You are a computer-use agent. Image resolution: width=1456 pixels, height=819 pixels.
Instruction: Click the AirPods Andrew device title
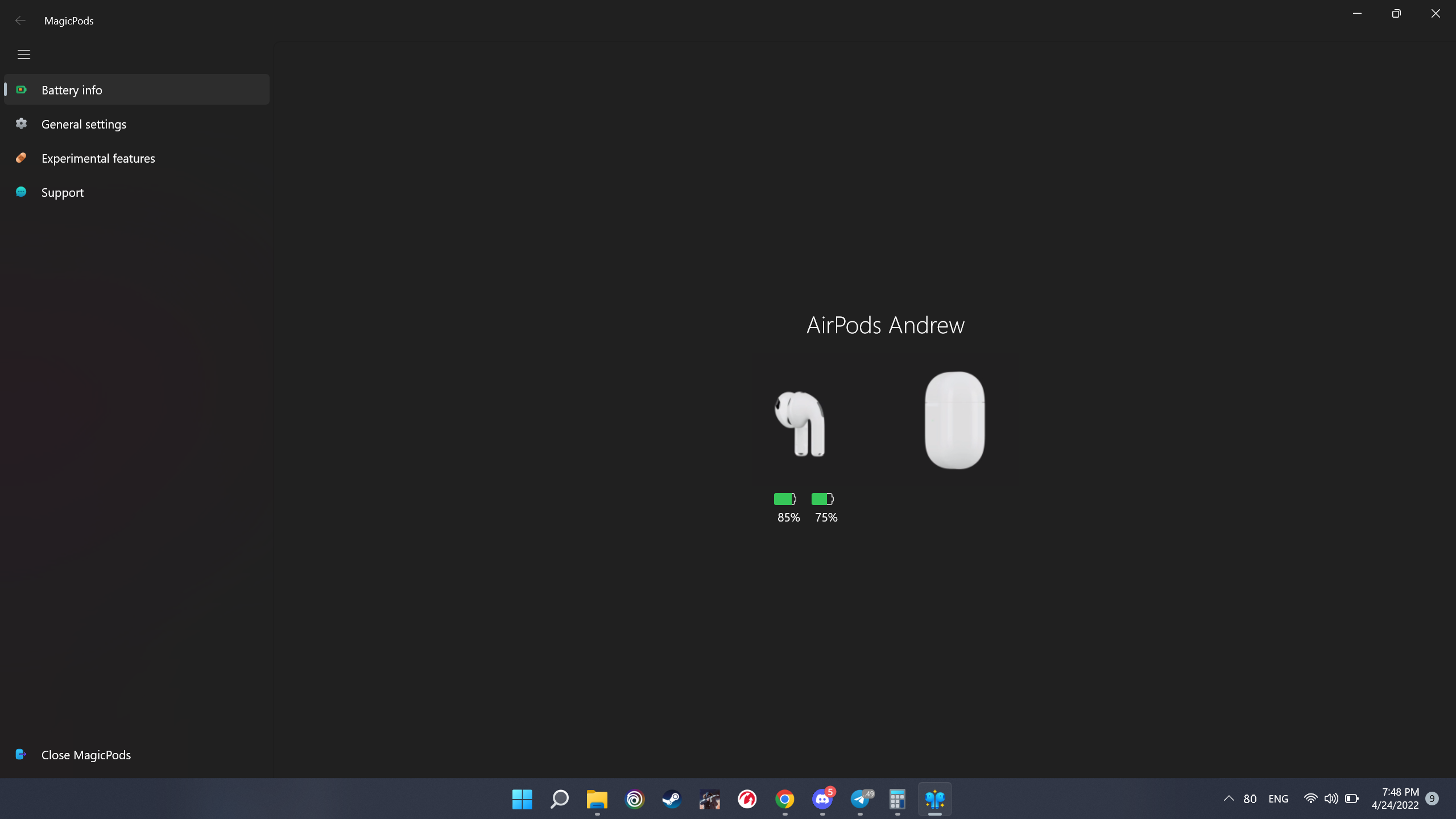[x=885, y=325]
